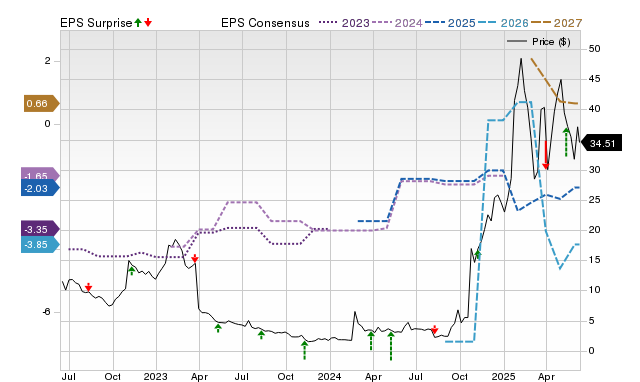Click the 2024 label on the time axis
This screenshot has width=640, height=382.
pos(329,377)
